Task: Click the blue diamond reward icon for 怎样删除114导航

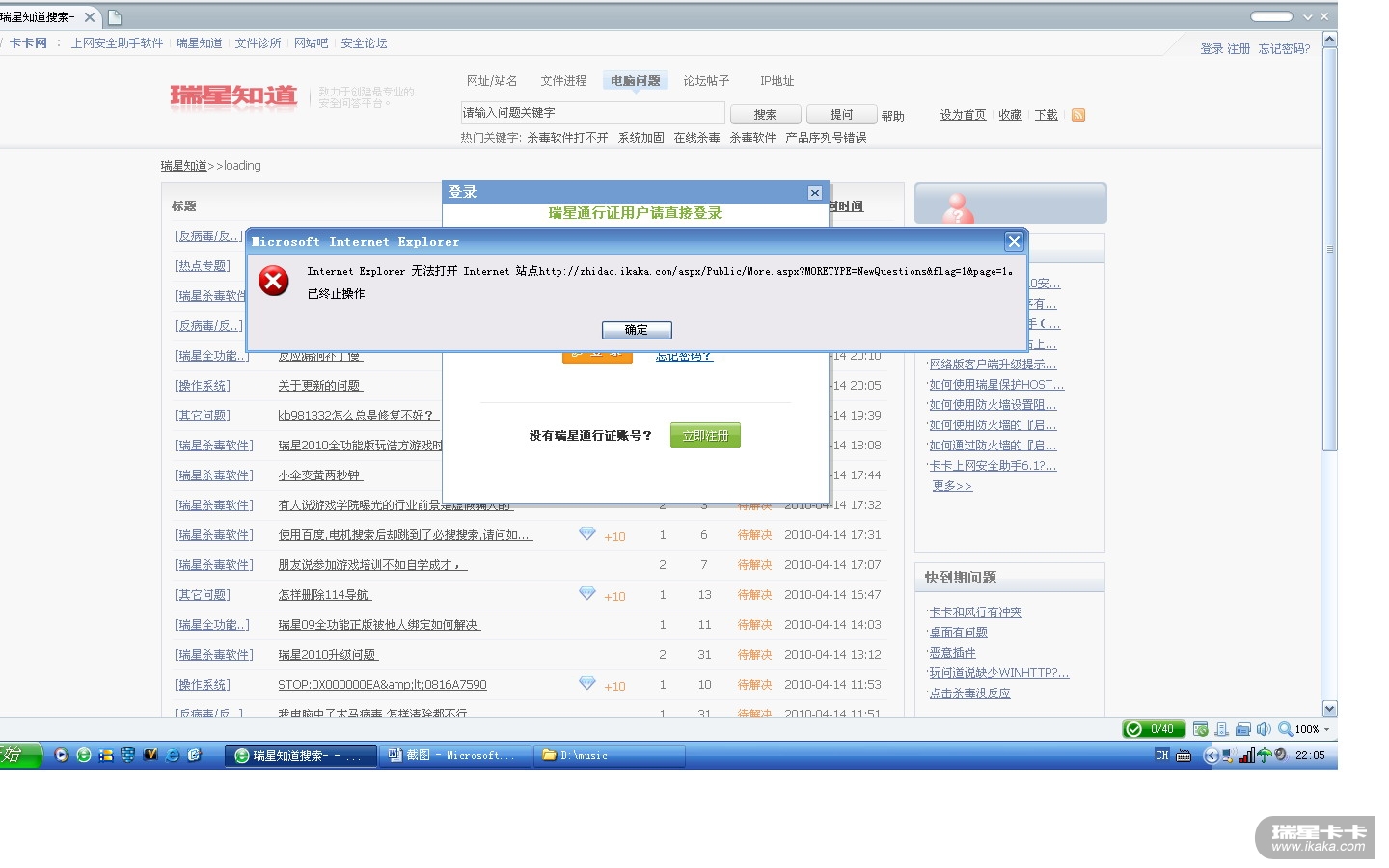Action: click(586, 594)
